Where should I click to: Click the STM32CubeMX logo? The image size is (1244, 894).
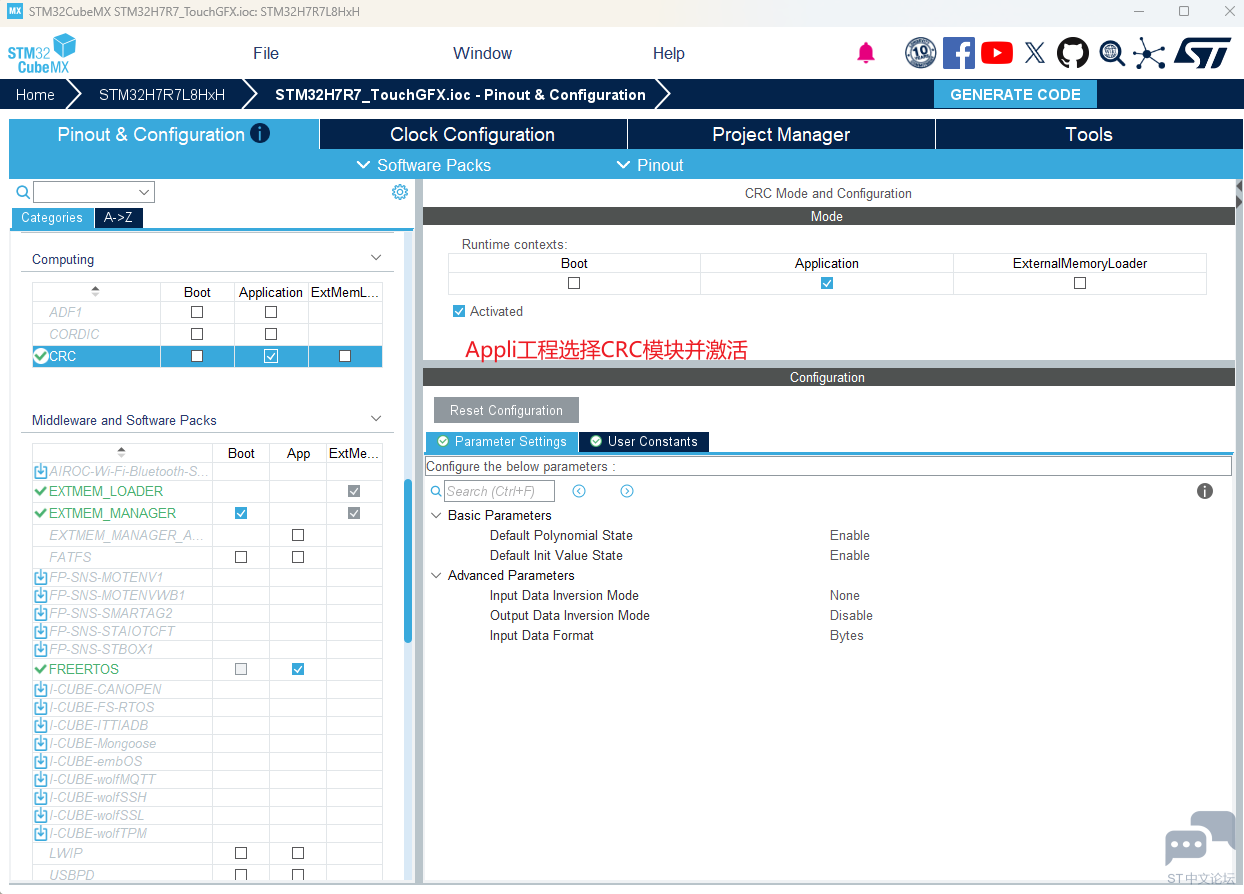click(42, 53)
